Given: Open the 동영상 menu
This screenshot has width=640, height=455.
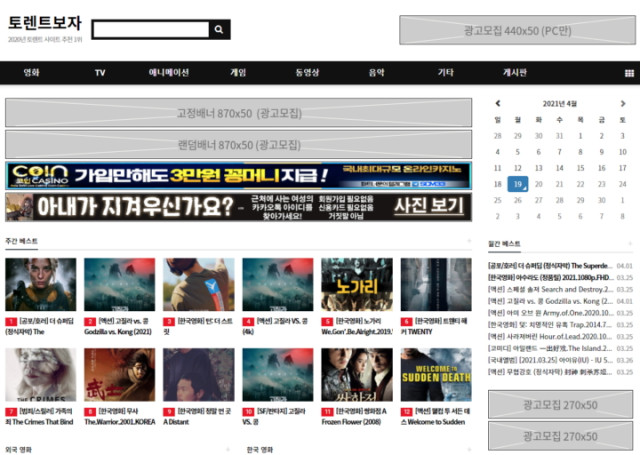Looking at the screenshot, I should pos(307,73).
